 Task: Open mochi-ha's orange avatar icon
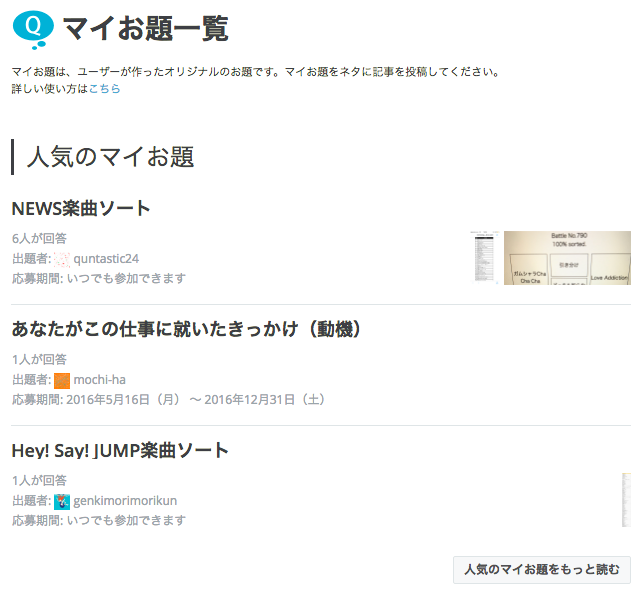62,380
